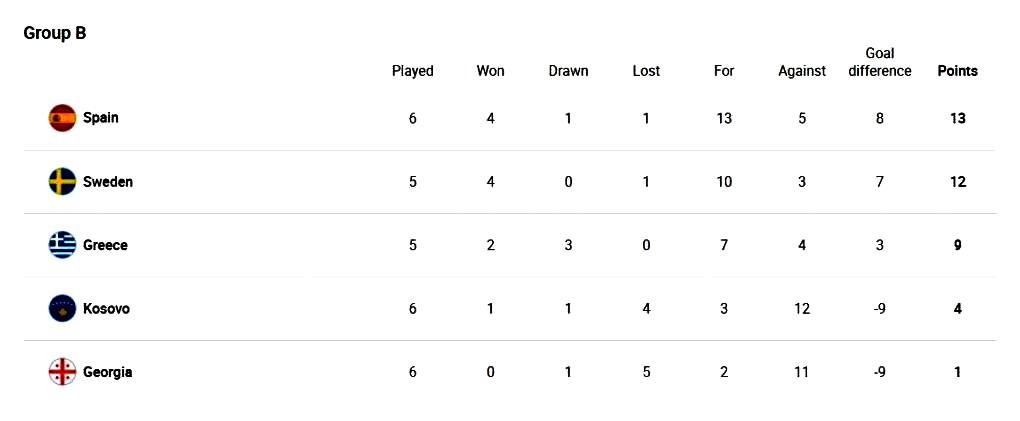Open the Greece team name
The image size is (1020, 421).
(105, 245)
